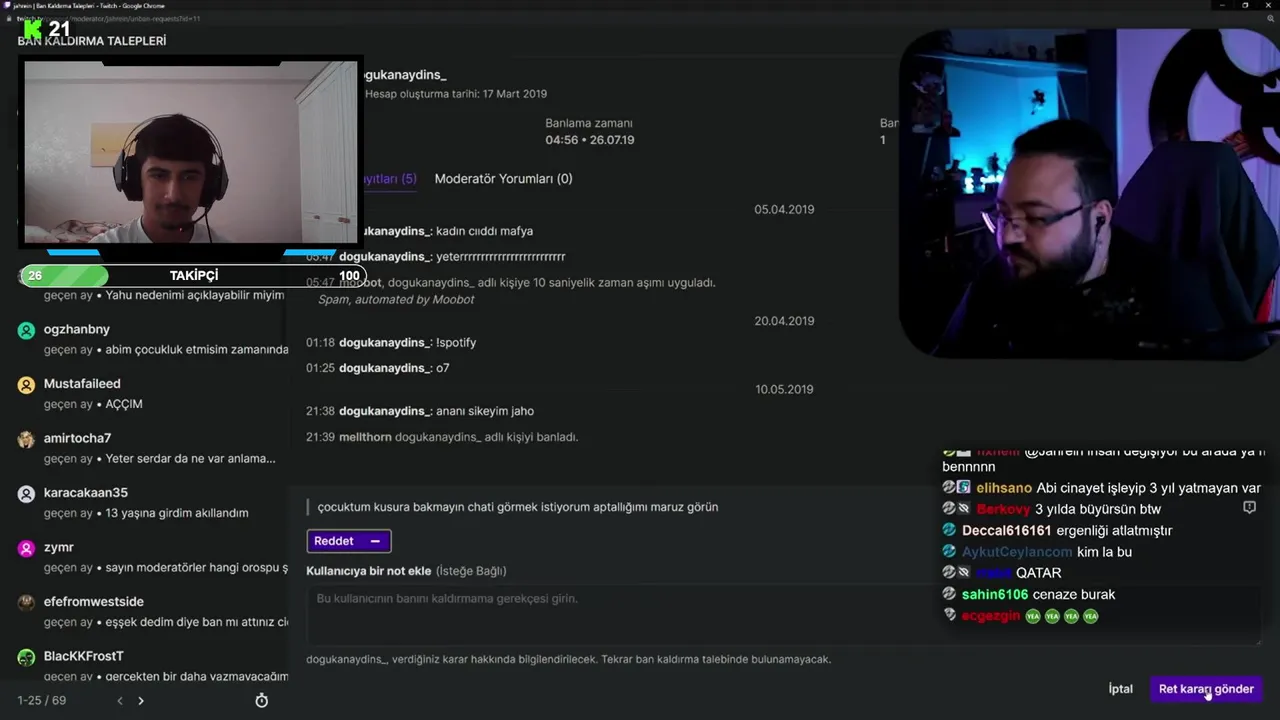The height and width of the screenshot is (720, 1280).
Task: Open efefromwestside's unban request
Action: coord(152,611)
